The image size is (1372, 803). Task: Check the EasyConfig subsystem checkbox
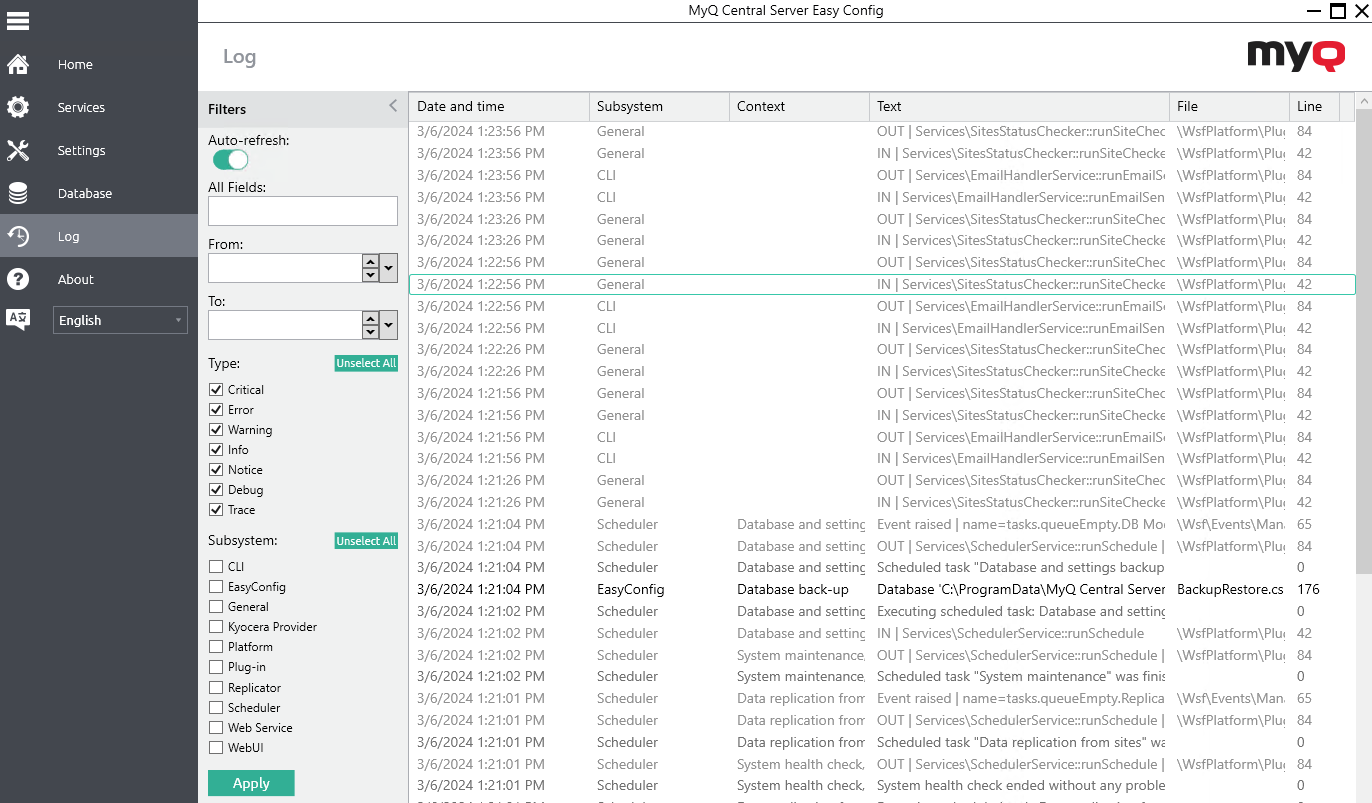[x=216, y=587]
